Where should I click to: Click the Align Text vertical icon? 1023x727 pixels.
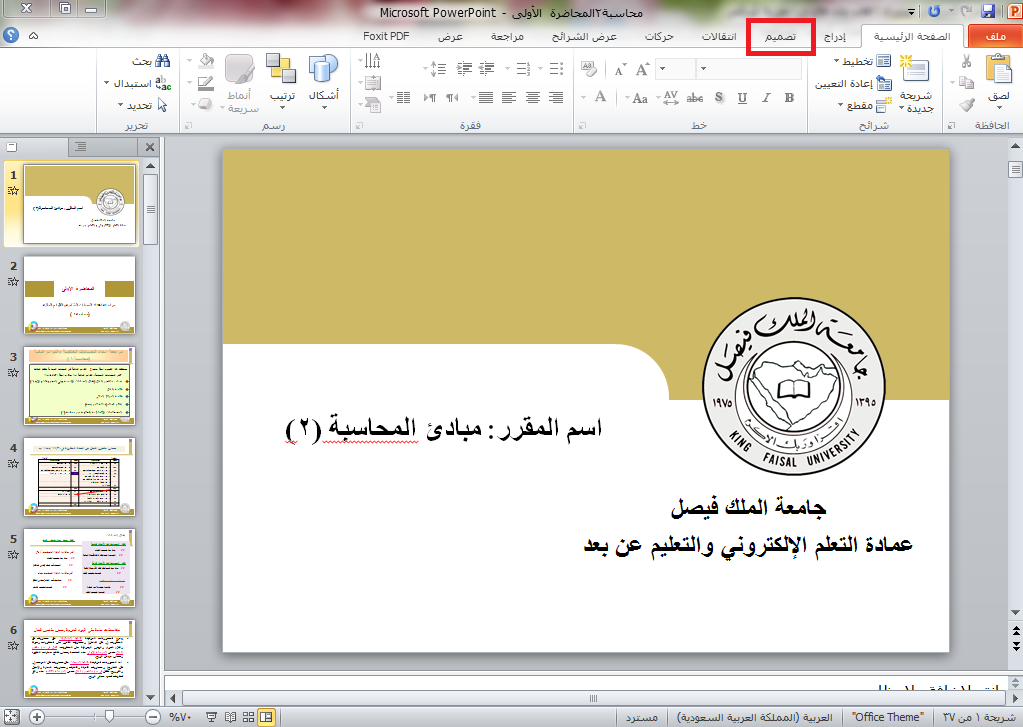coord(373,83)
